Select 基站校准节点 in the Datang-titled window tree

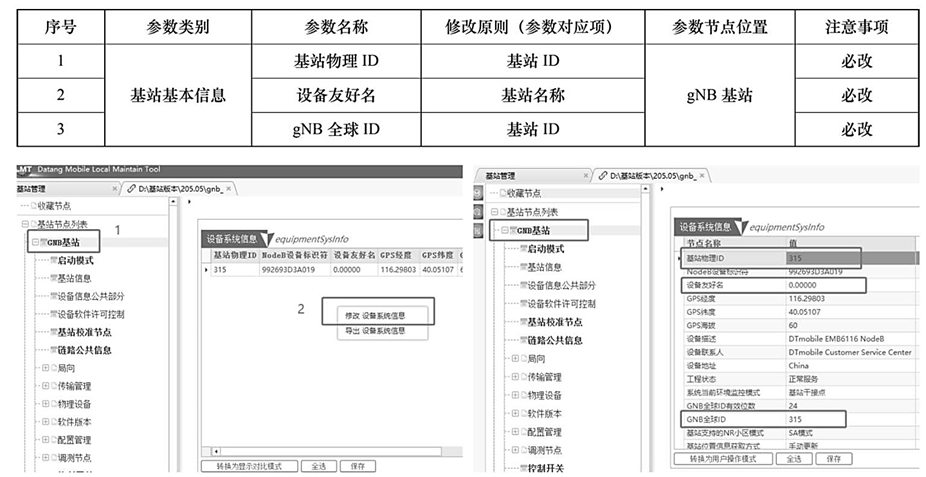click(x=84, y=332)
